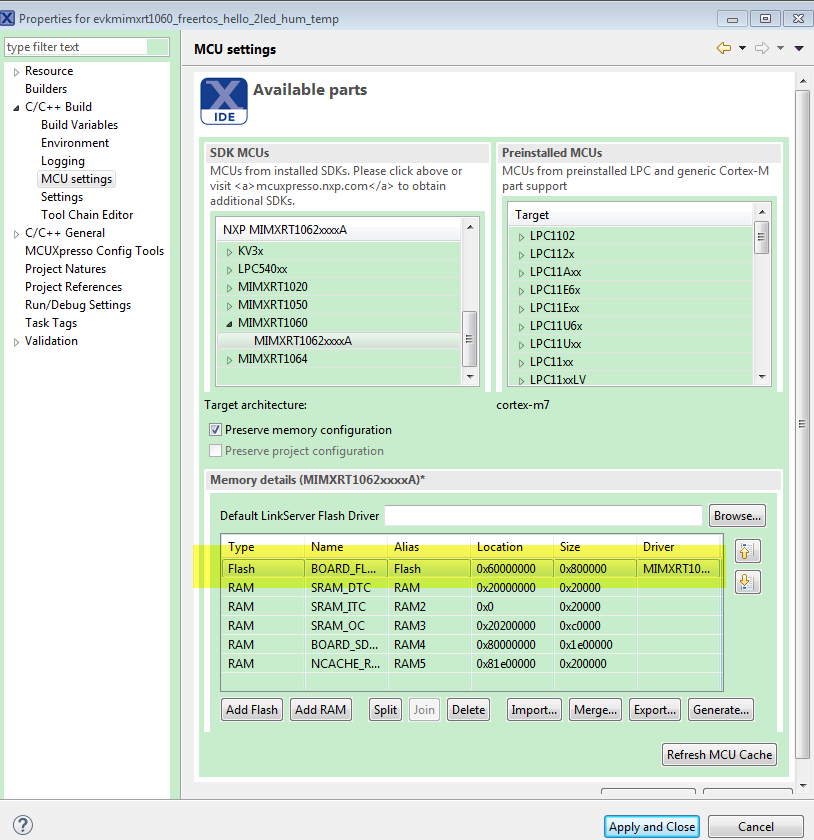The width and height of the screenshot is (814, 840).
Task: Open the back history dropdown arrow
Action: (742, 48)
